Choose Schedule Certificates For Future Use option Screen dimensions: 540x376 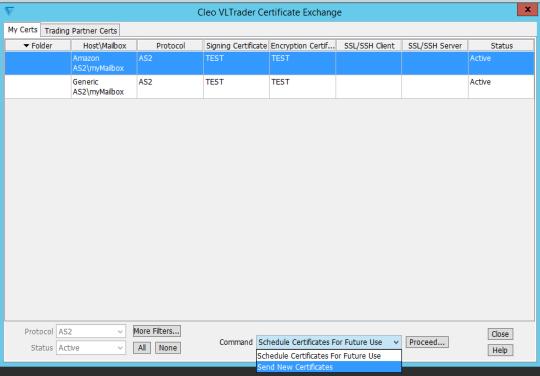tap(329, 356)
